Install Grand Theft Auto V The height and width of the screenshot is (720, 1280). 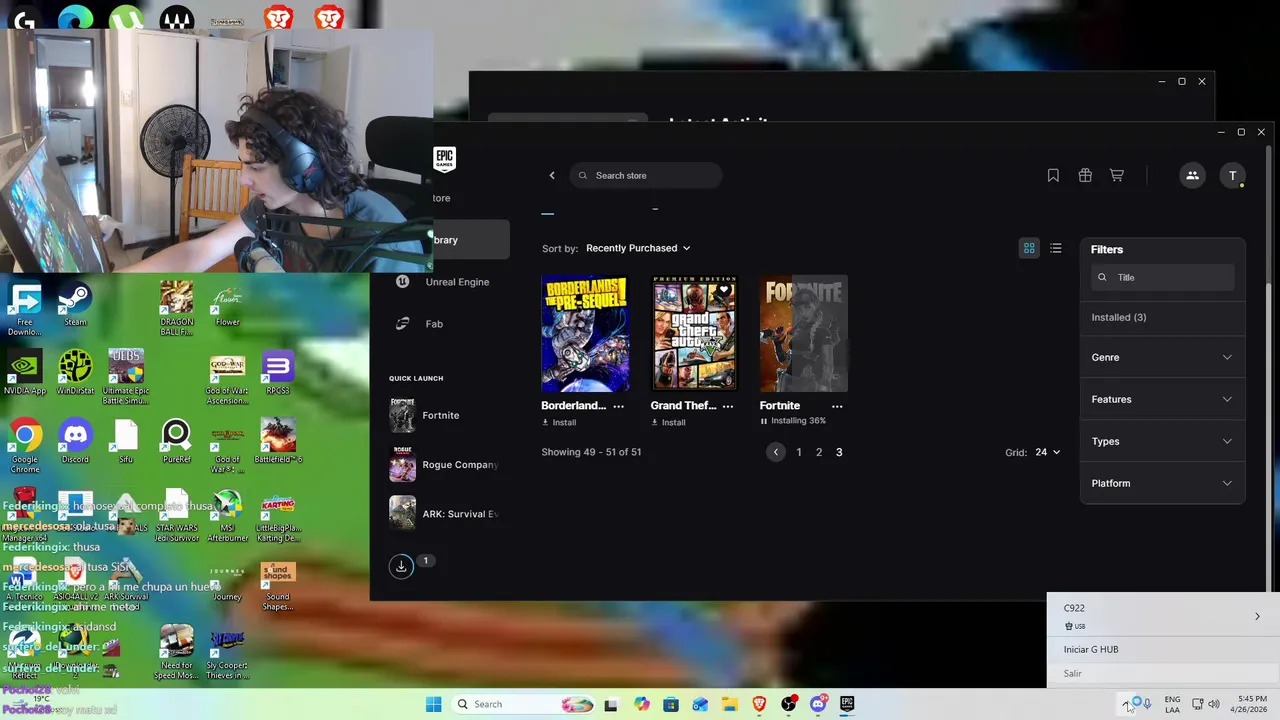coord(668,422)
